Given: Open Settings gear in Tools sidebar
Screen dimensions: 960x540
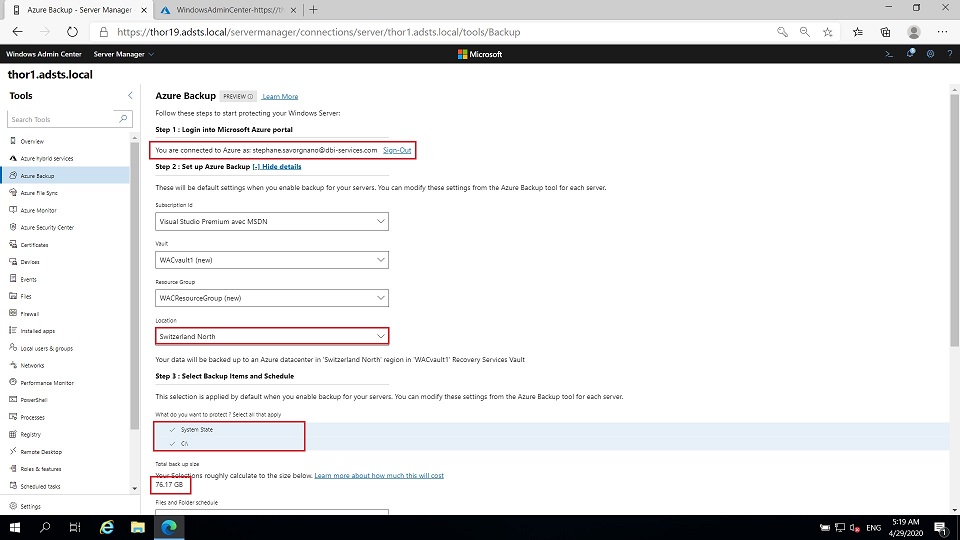Looking at the screenshot, I should tap(13, 506).
